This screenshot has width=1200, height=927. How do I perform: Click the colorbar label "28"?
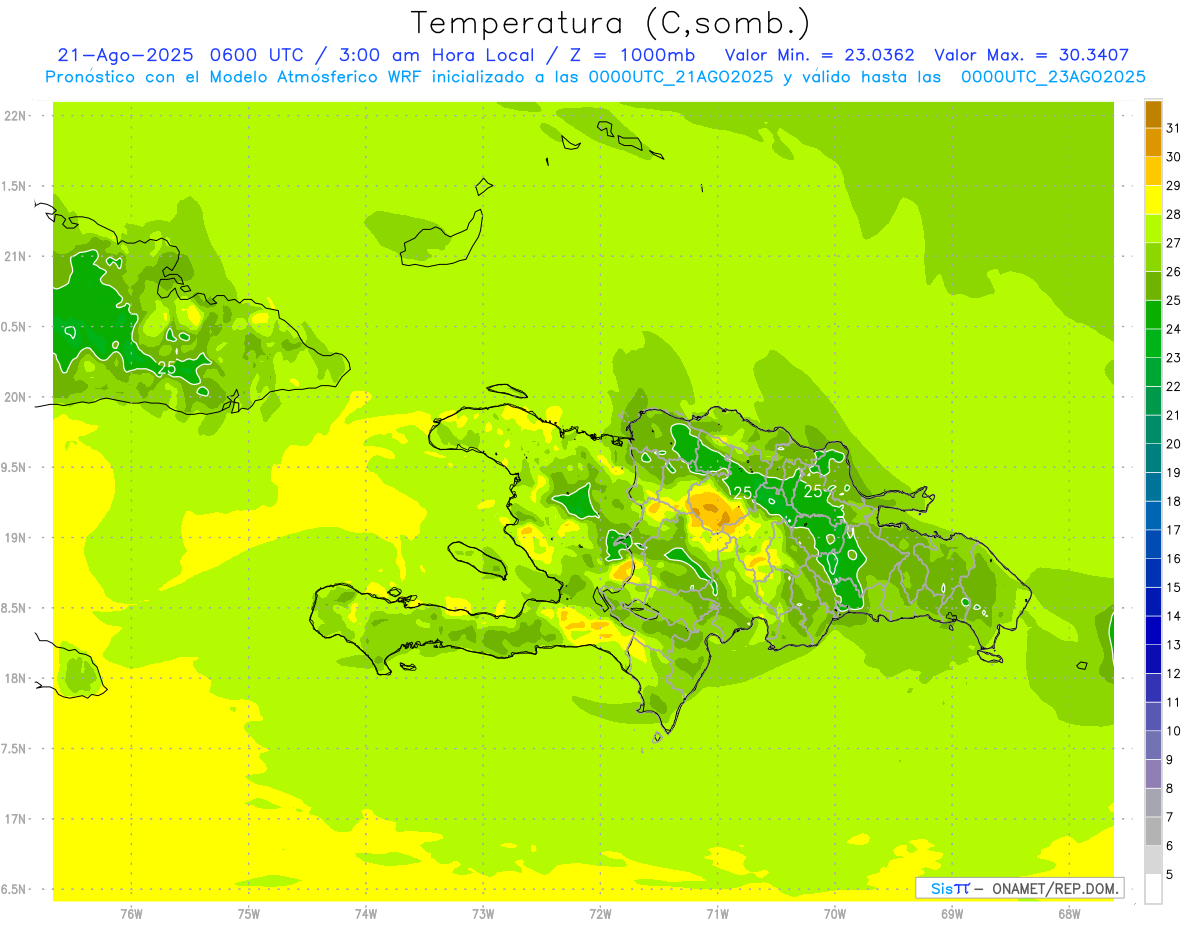(1173, 214)
